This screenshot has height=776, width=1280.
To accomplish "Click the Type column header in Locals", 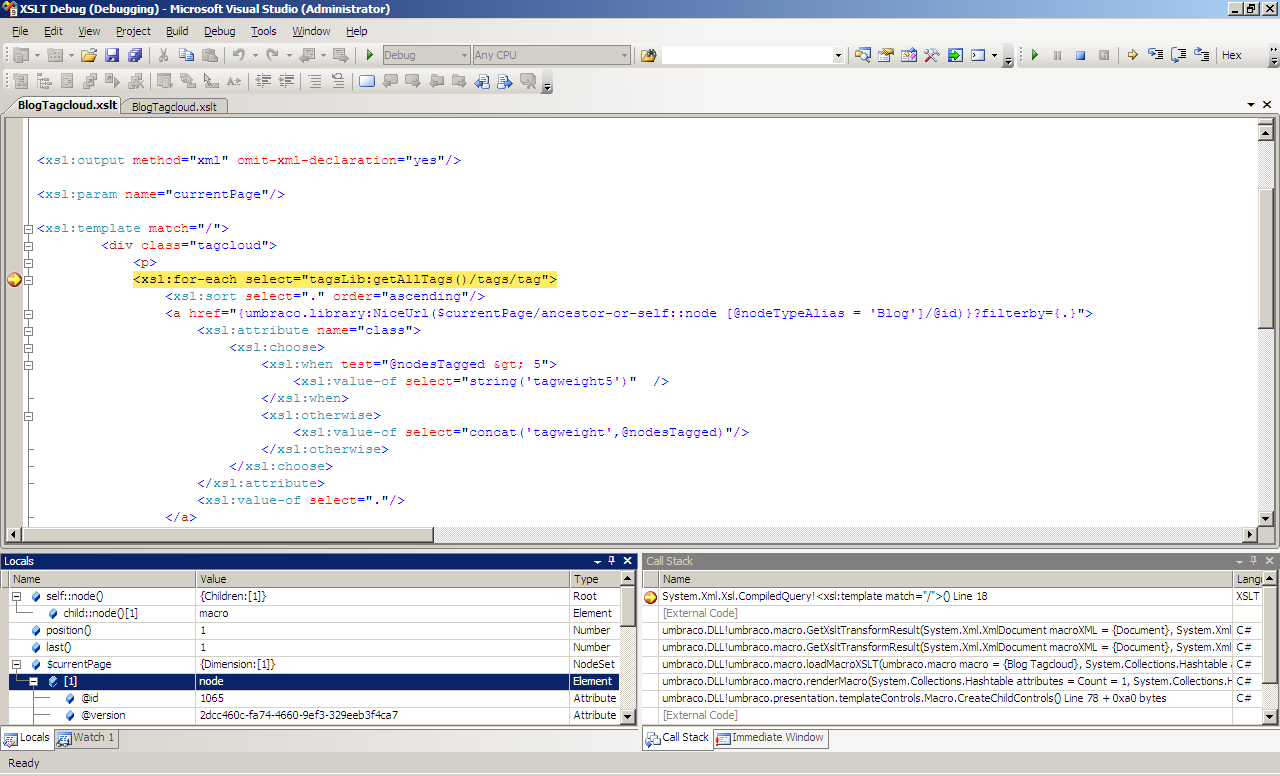I will pos(595,579).
